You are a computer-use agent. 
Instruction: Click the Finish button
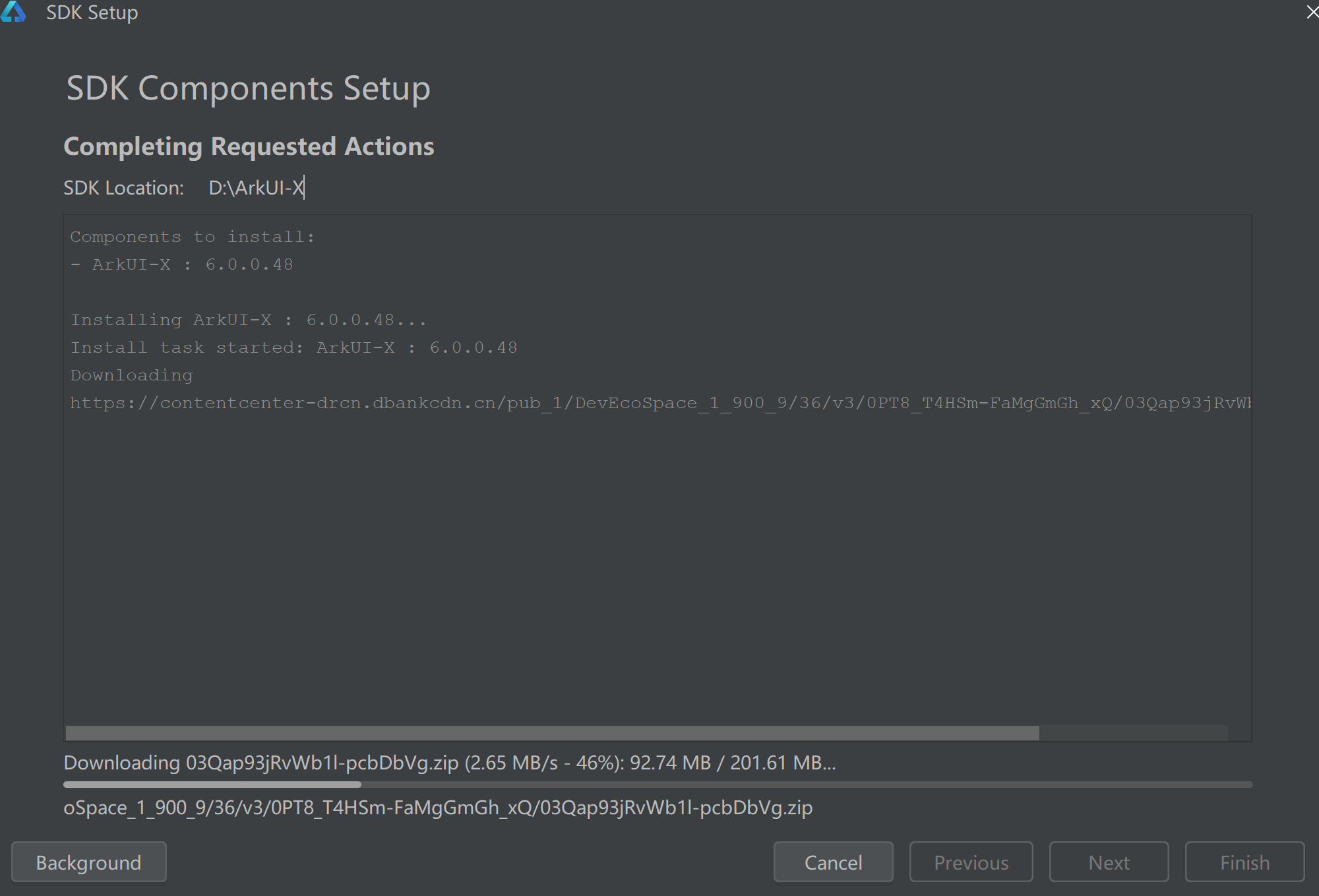click(1244, 862)
